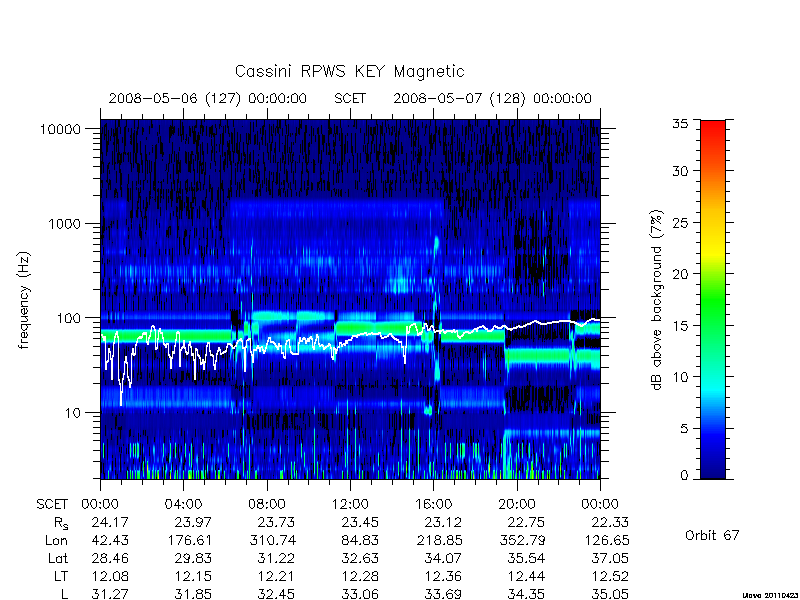800x600 pixels.
Task: Click the Rs value "23.45"
Action: coord(360,522)
